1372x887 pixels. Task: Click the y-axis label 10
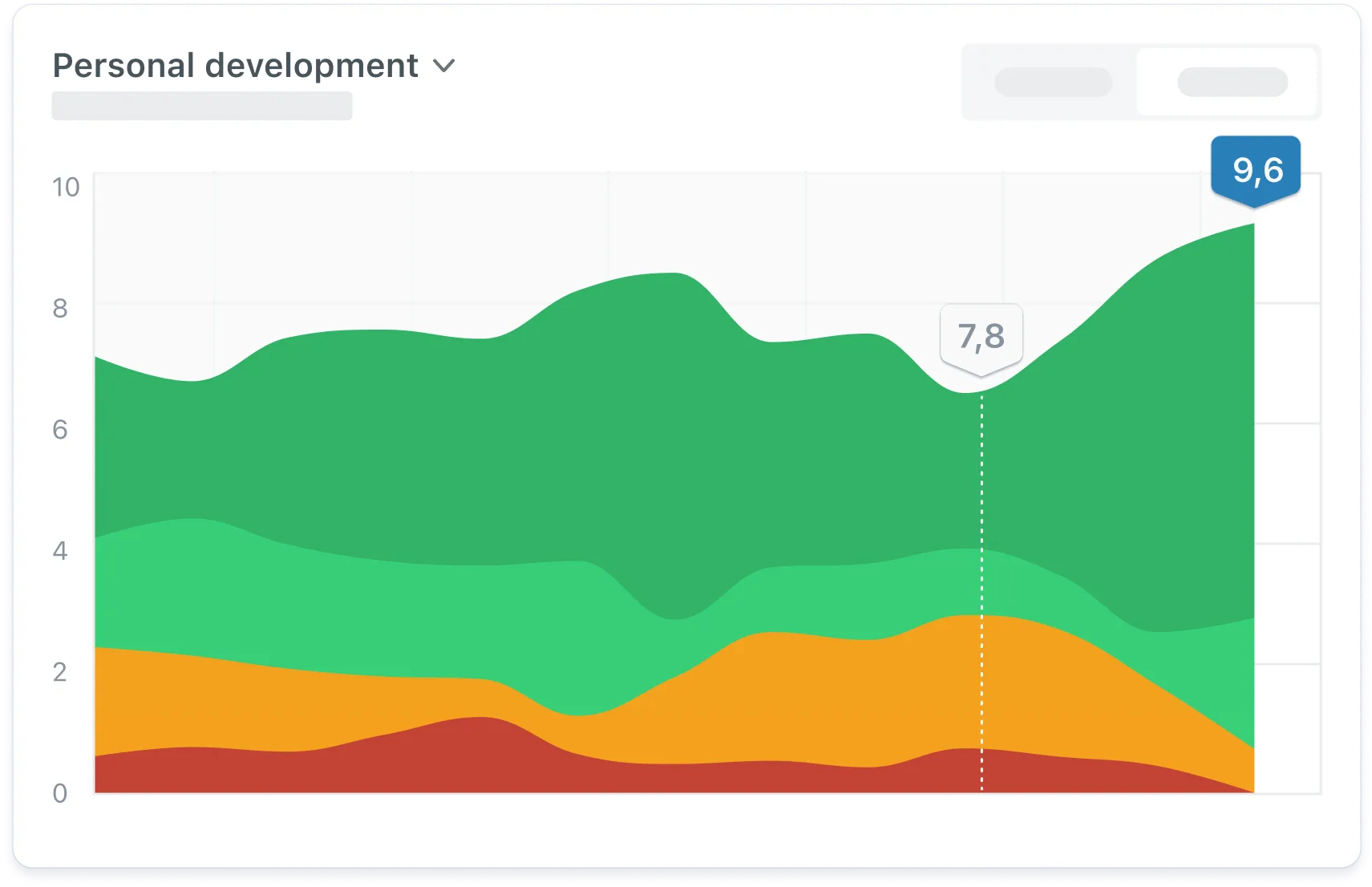pyautogui.click(x=66, y=187)
